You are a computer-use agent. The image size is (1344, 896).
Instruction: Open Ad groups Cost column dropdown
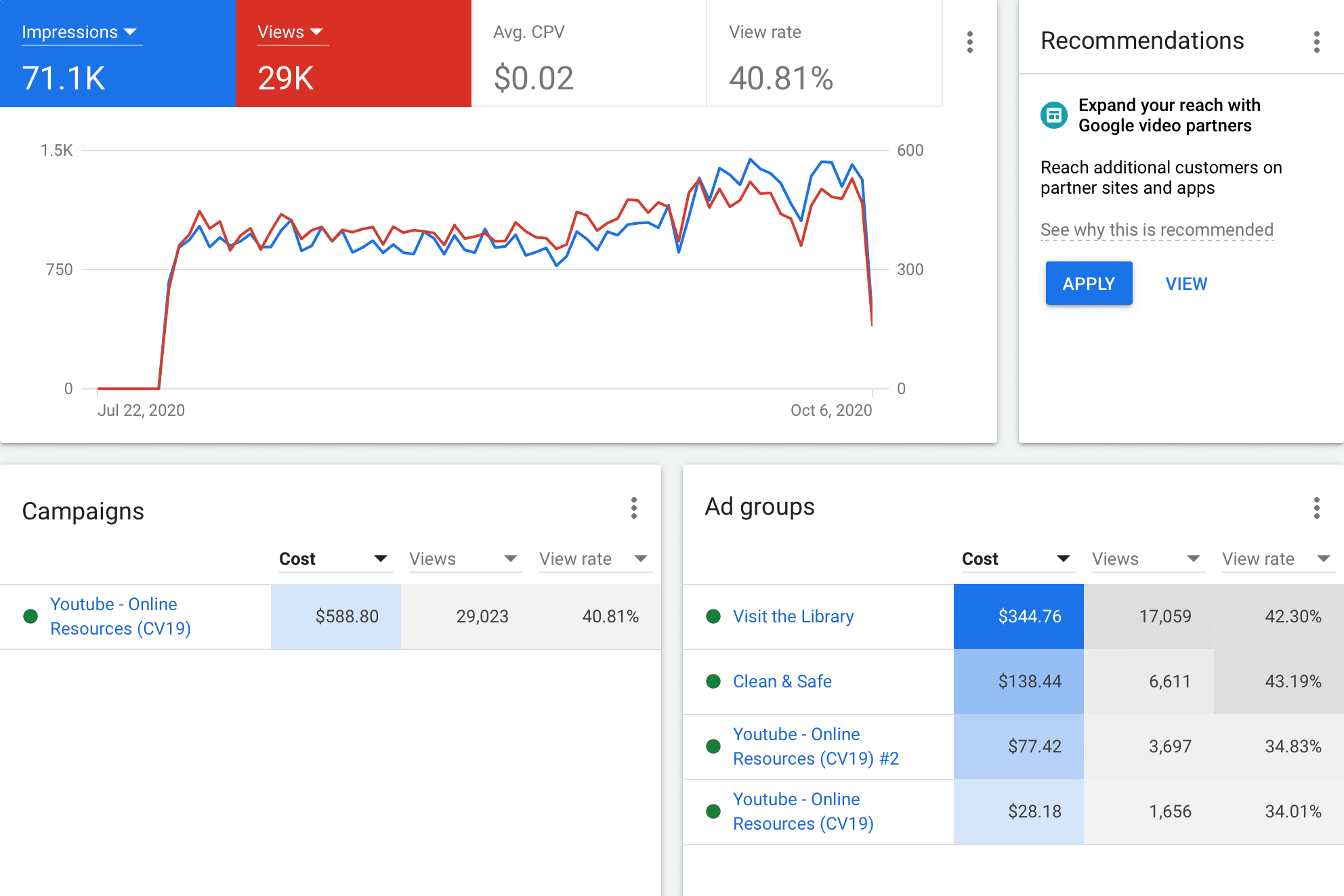click(1017, 559)
